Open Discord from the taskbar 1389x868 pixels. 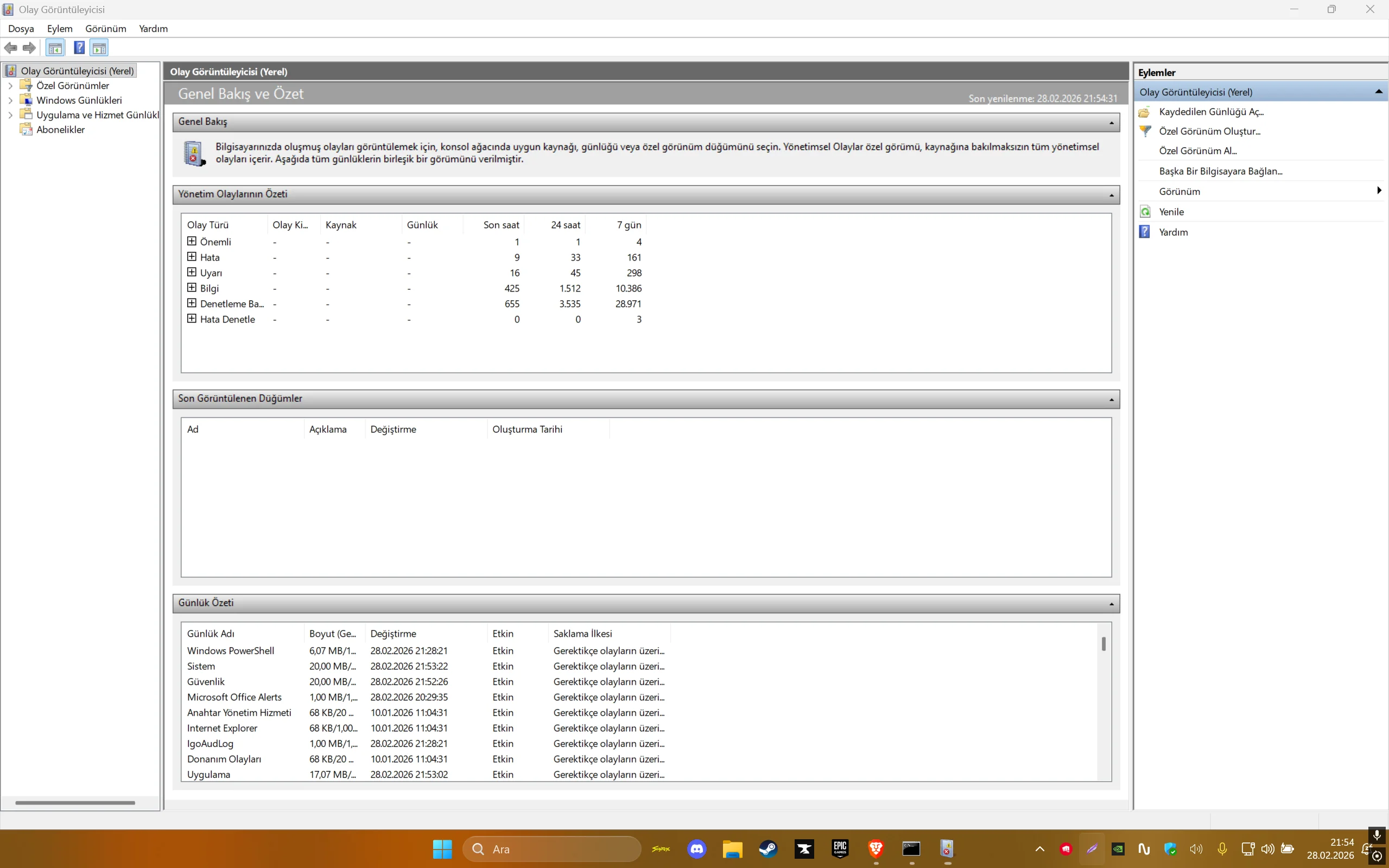pyautogui.click(x=697, y=848)
